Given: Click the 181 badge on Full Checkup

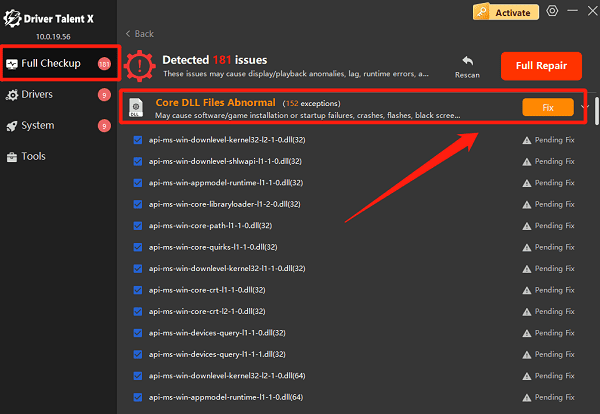Looking at the screenshot, I should 104,64.
